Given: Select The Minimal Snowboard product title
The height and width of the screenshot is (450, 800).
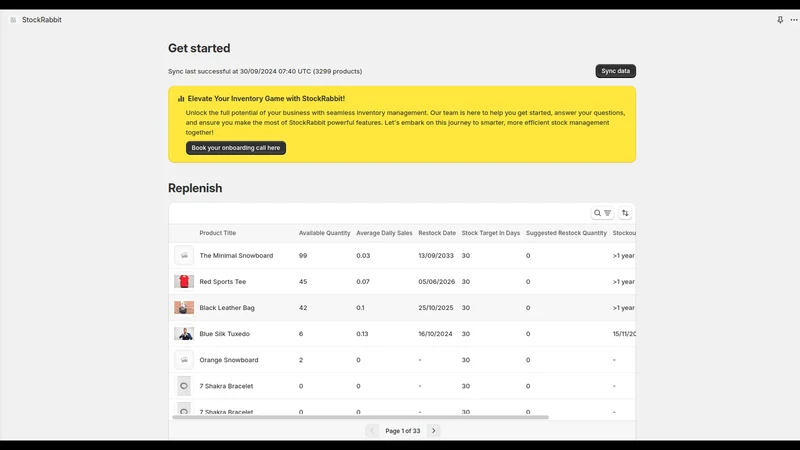Looking at the screenshot, I should click(236, 256).
